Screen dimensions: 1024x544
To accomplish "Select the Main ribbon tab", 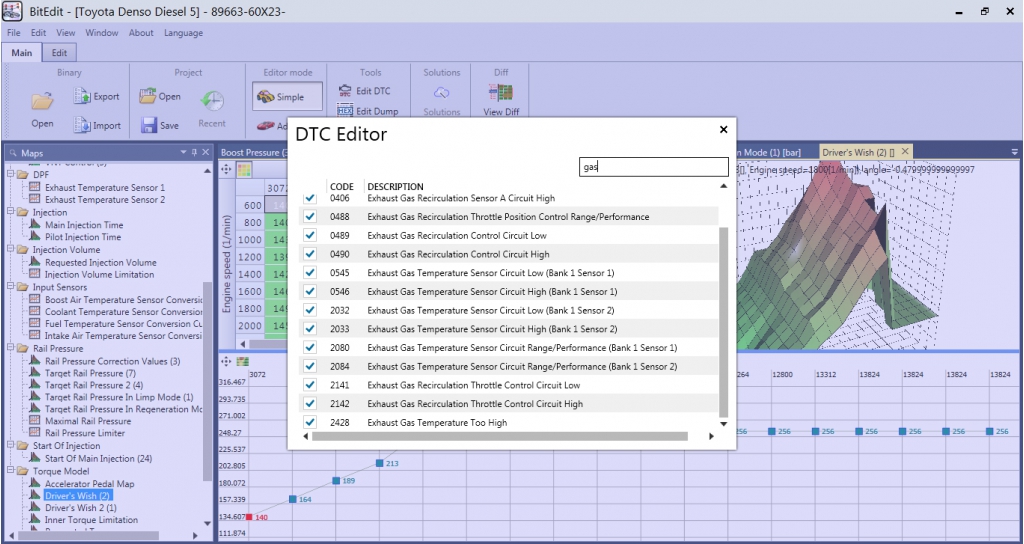I will 22,53.
